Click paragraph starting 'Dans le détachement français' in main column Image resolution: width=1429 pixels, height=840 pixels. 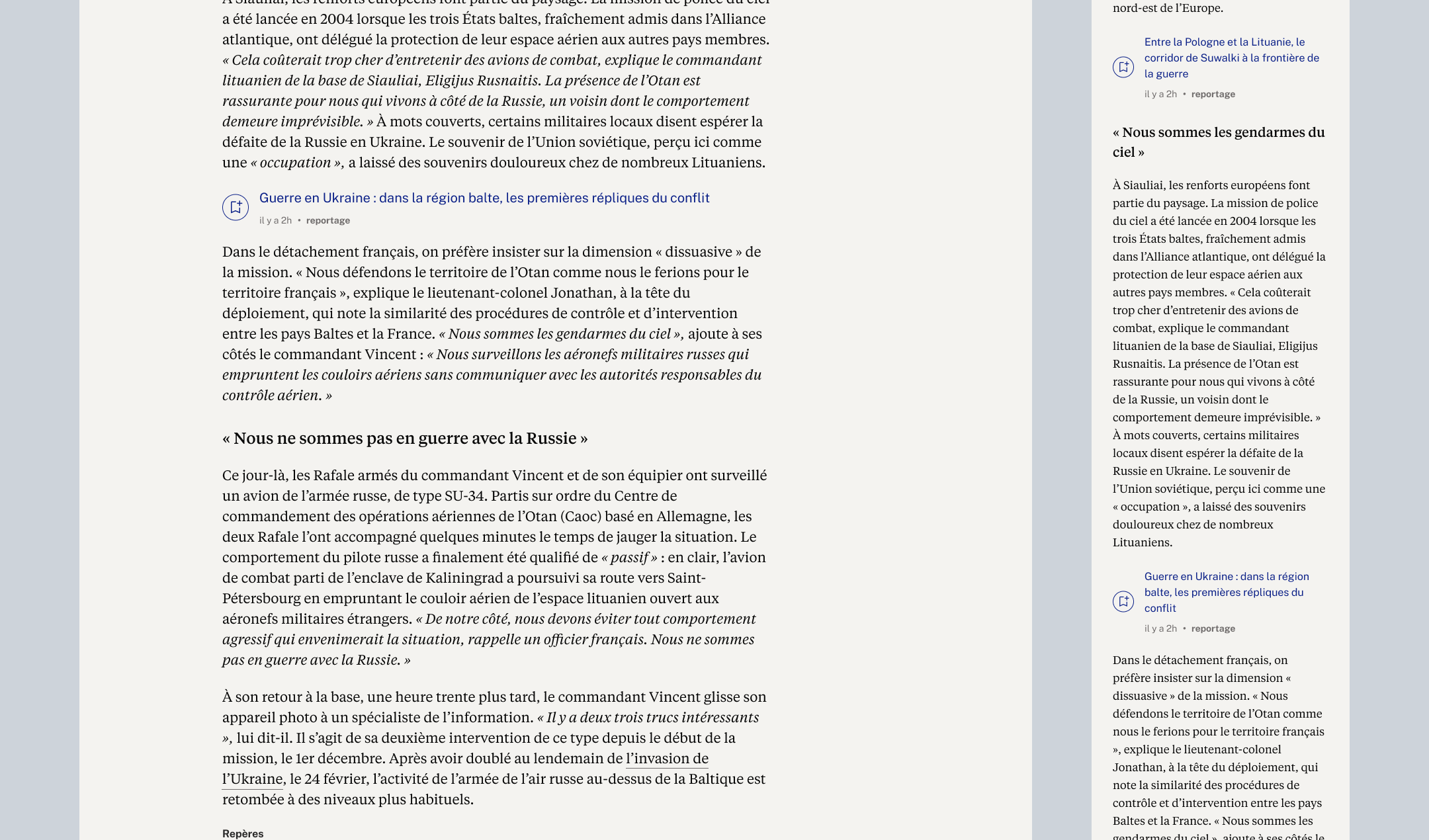point(492,323)
